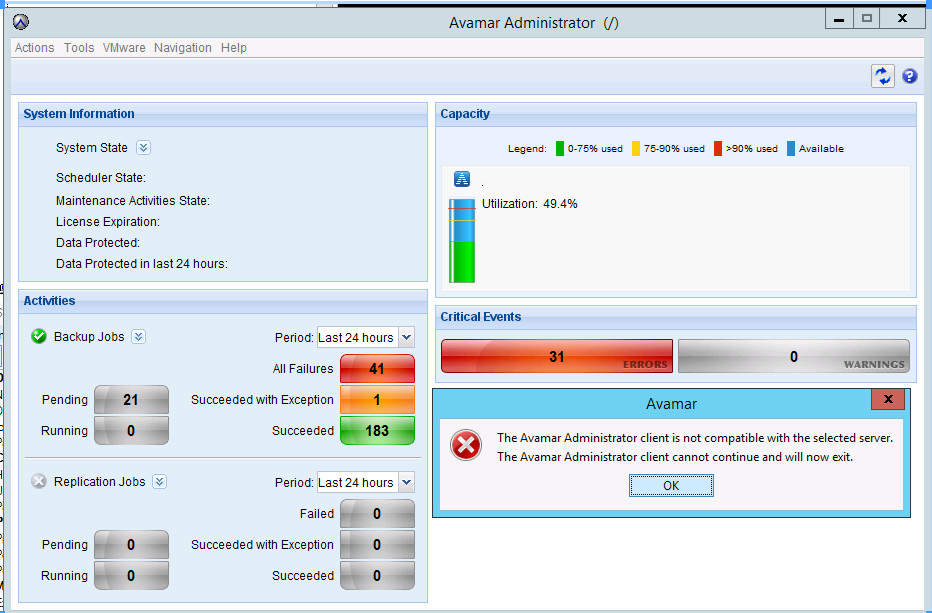Image resolution: width=932 pixels, height=613 pixels.
Task: Click Backup Jobs Pending count 21
Action: point(131,400)
